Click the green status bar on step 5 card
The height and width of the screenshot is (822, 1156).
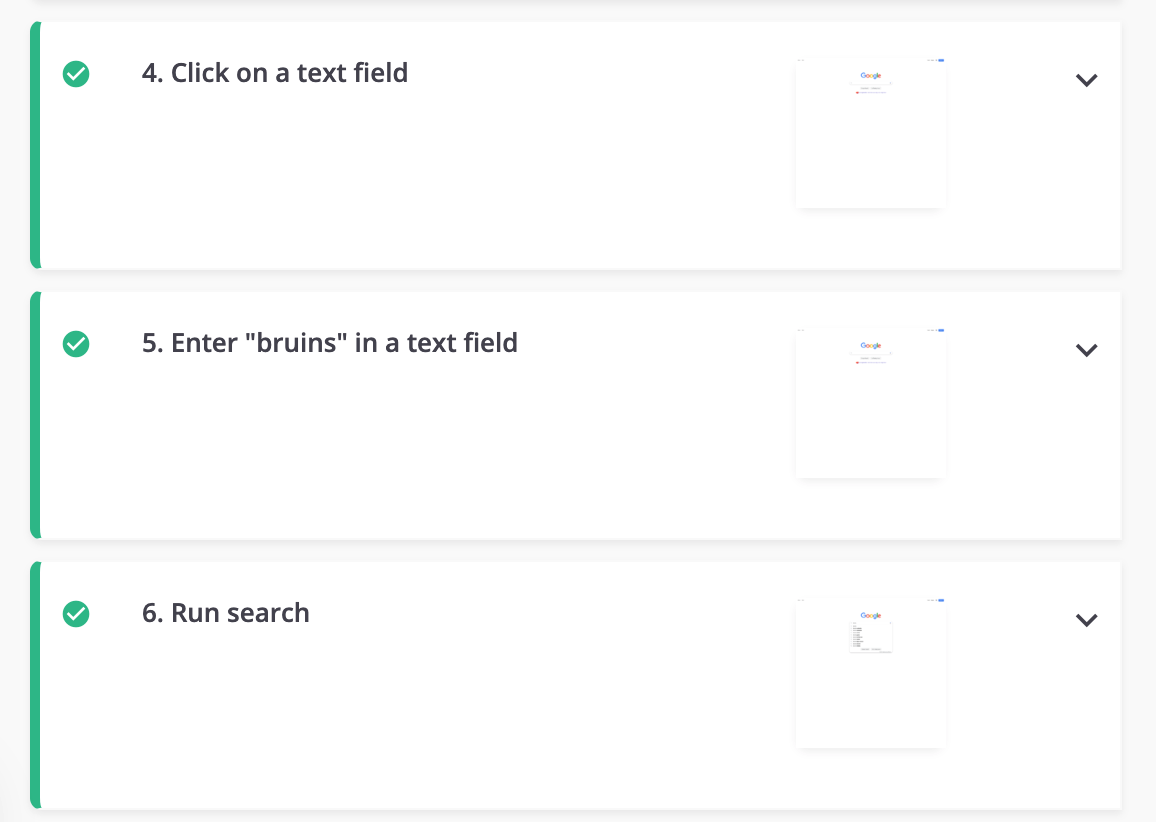35,415
